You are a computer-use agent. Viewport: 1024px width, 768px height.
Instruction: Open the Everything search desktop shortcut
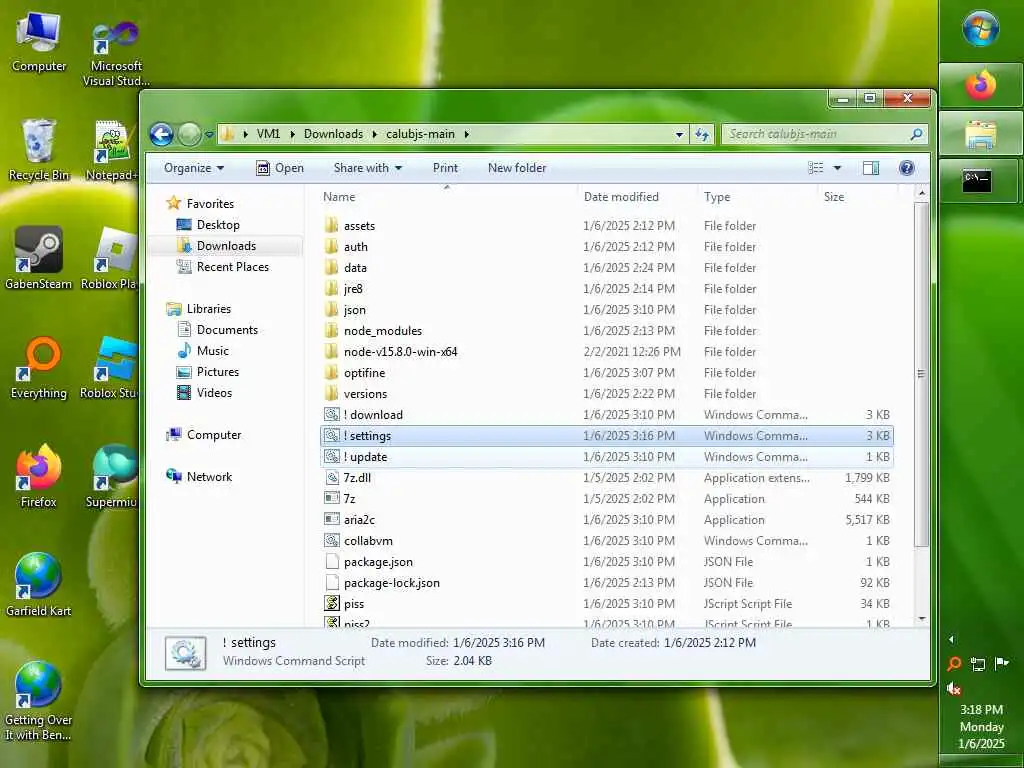click(39, 368)
